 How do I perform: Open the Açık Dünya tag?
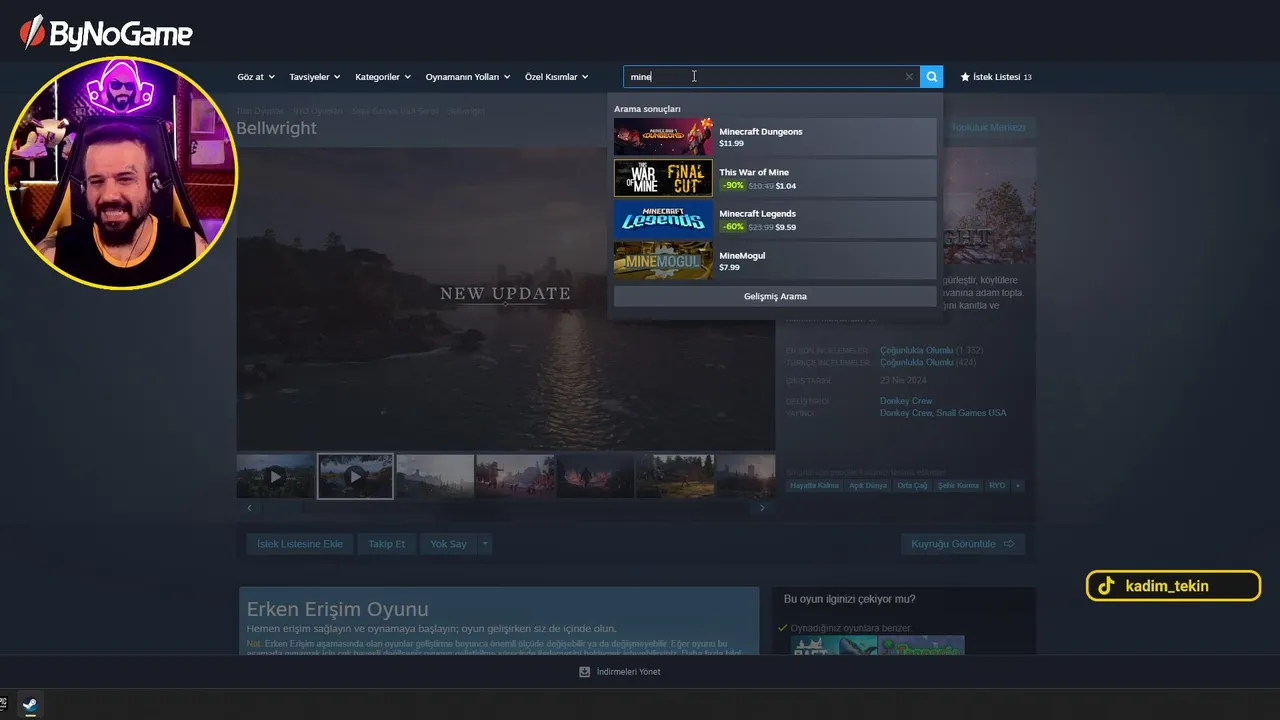[868, 486]
